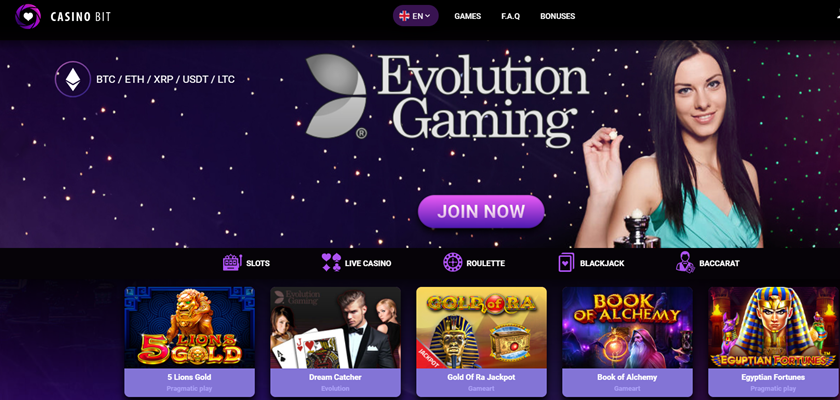Viewport: 840px width, 400px height.
Task: Expand the EN language dropdown
Action: (416, 16)
